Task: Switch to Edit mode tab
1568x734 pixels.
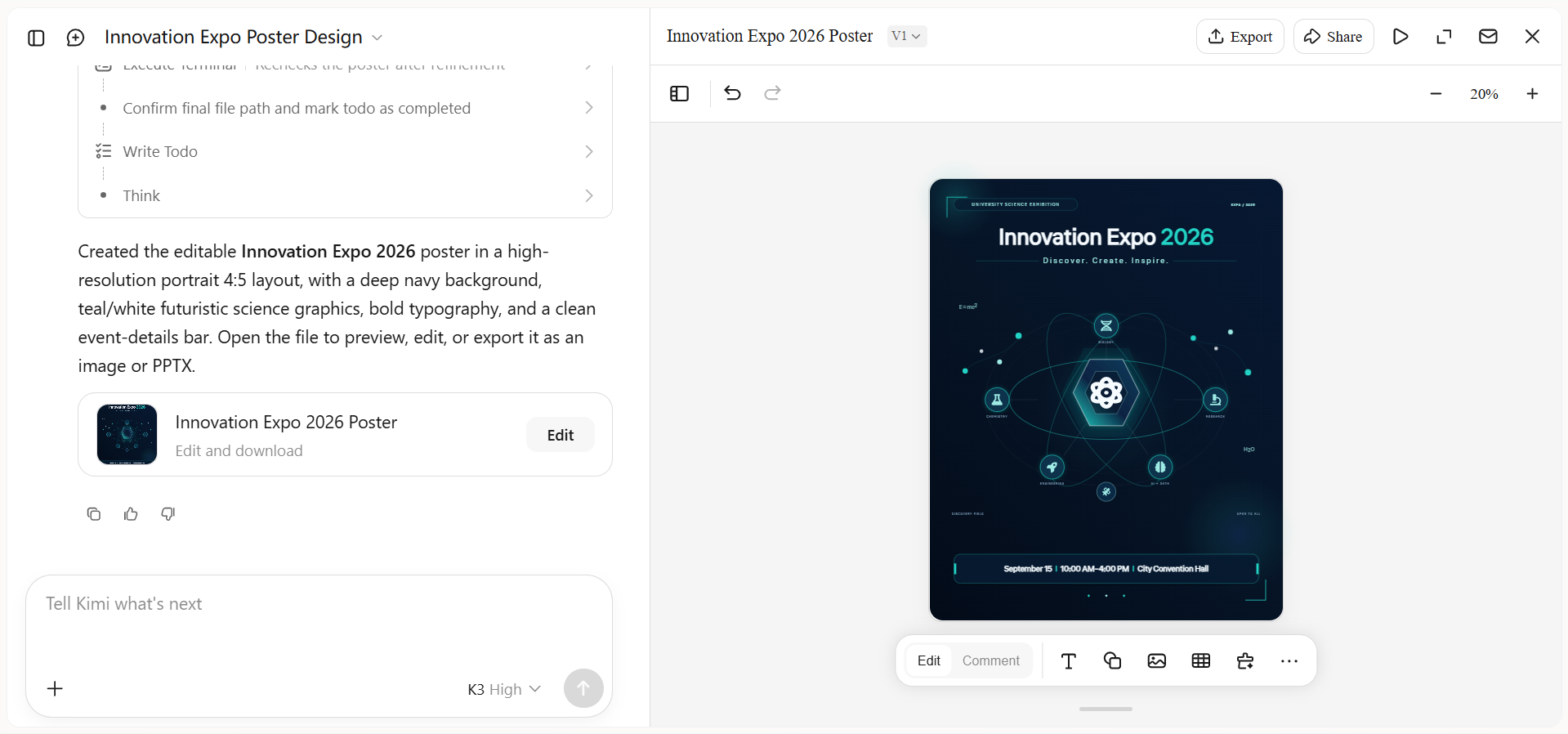Action: click(929, 660)
